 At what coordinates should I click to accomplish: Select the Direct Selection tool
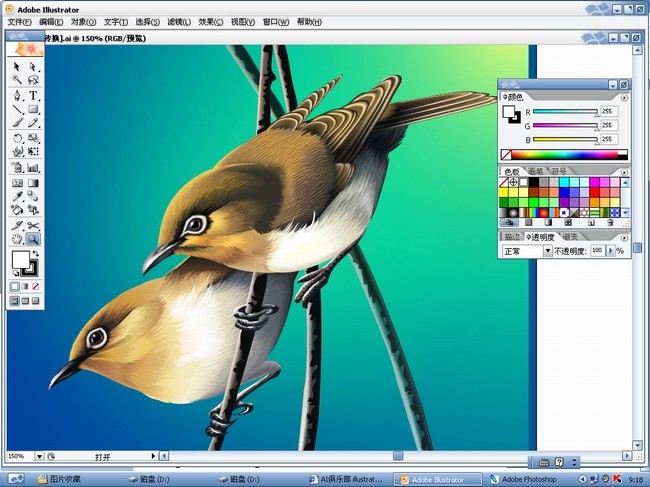point(33,67)
